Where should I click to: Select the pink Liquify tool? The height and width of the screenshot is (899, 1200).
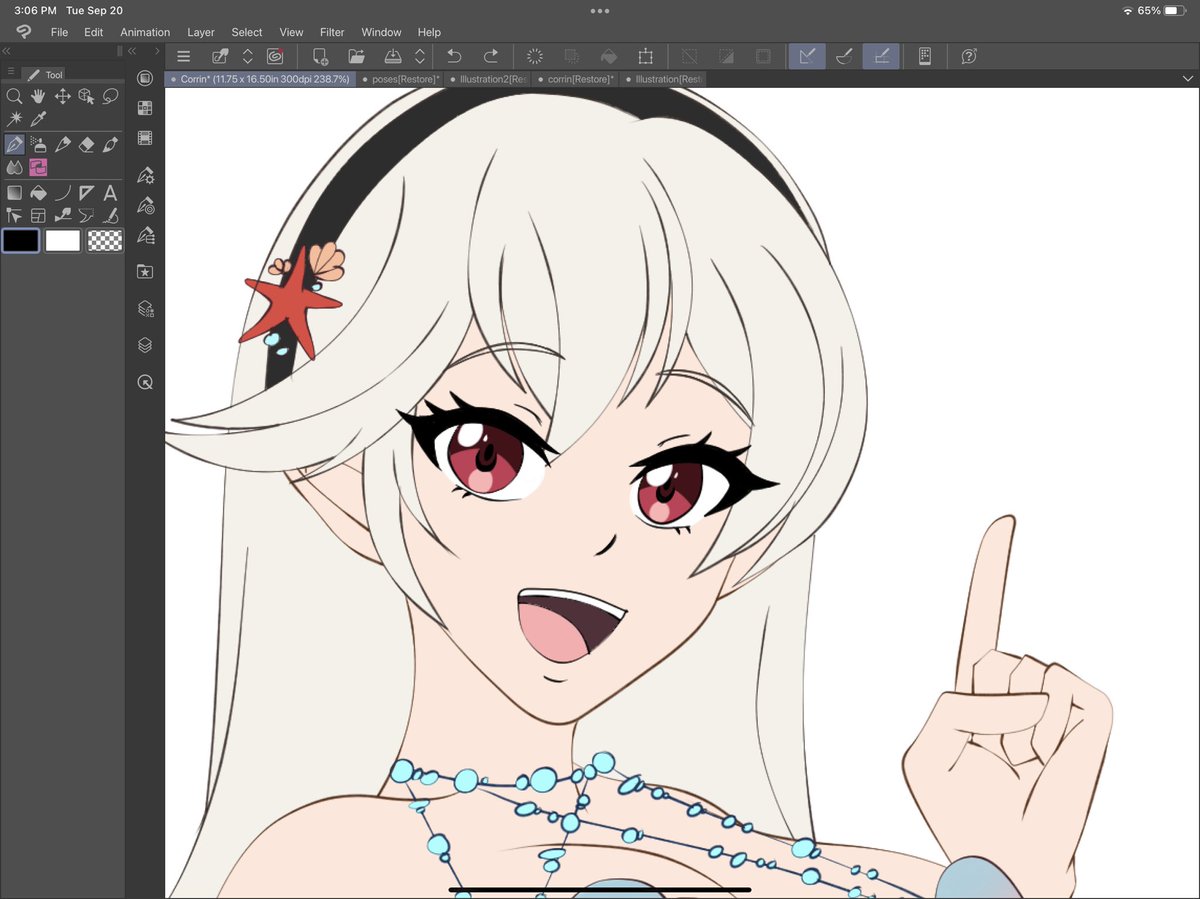click(x=38, y=167)
